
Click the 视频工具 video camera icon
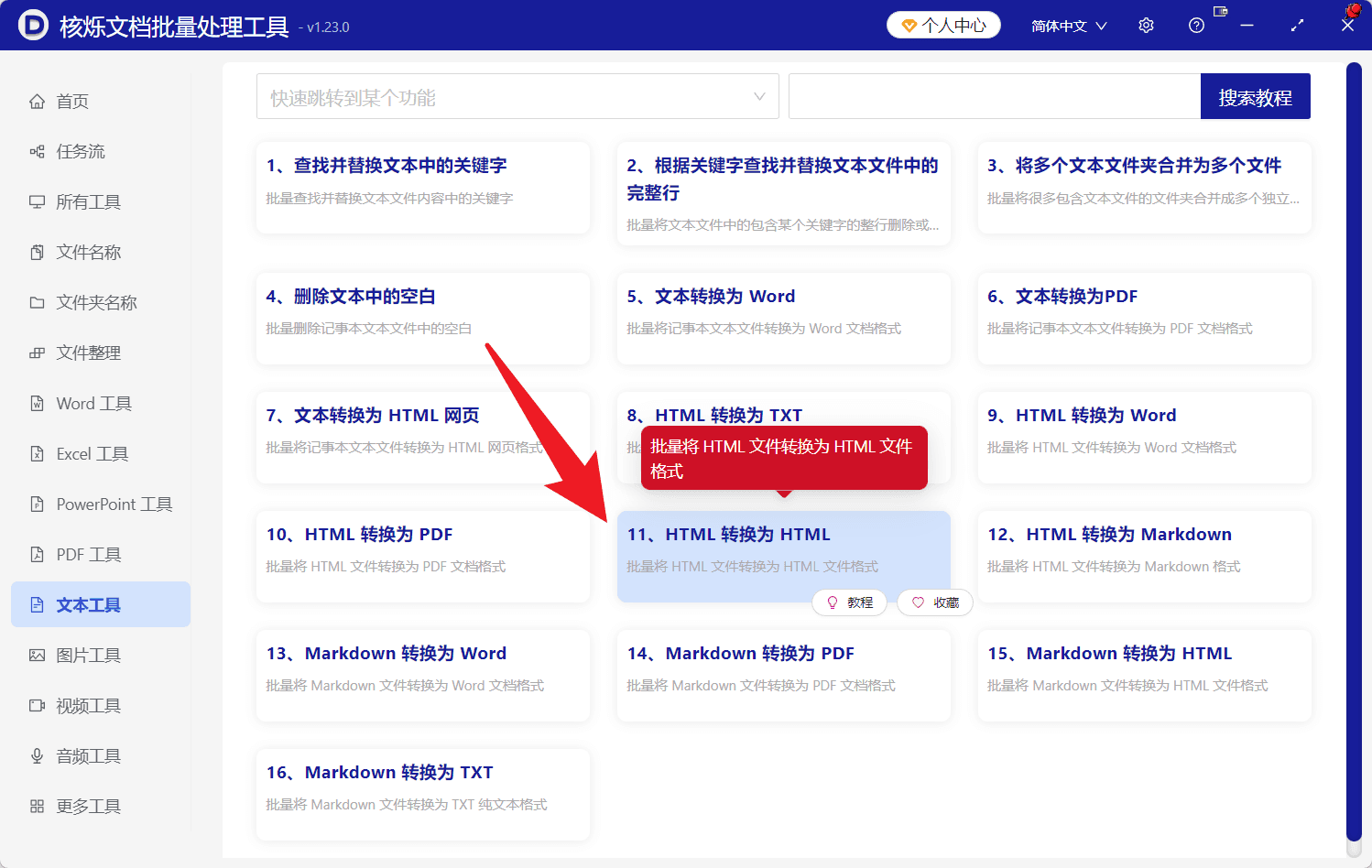(37, 705)
